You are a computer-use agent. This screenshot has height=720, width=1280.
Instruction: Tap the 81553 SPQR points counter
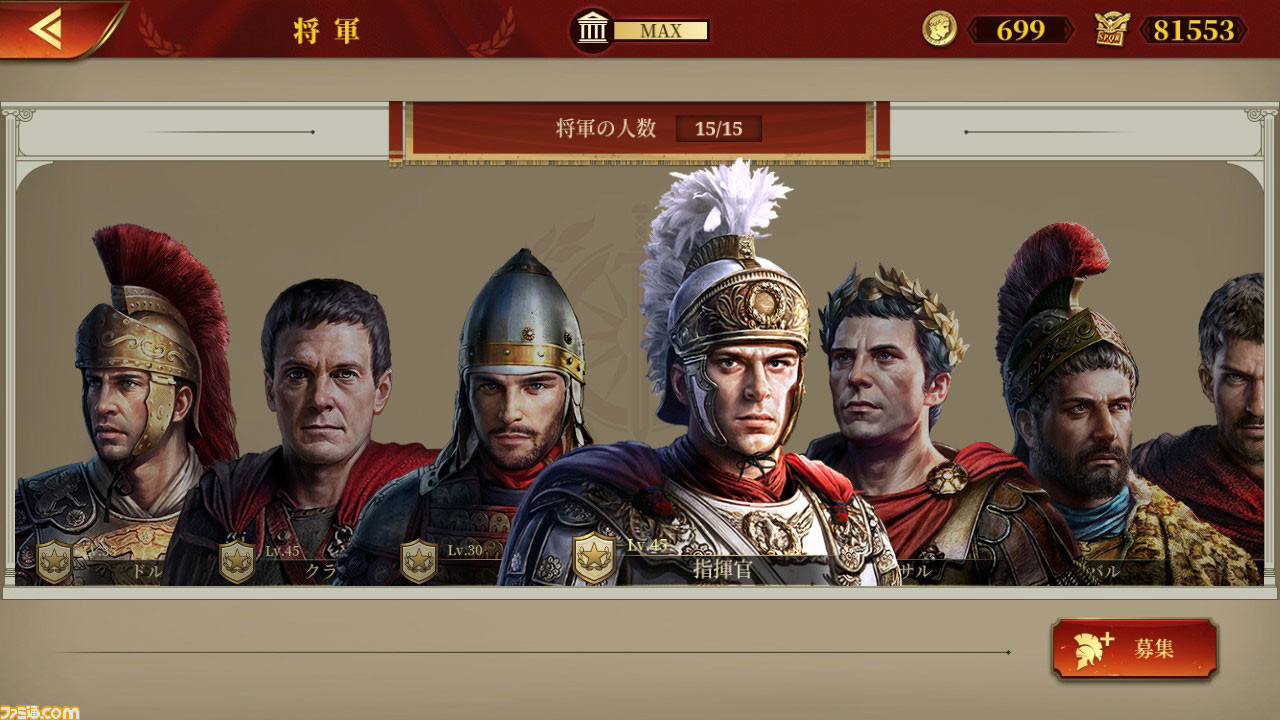pyautogui.click(x=1193, y=30)
